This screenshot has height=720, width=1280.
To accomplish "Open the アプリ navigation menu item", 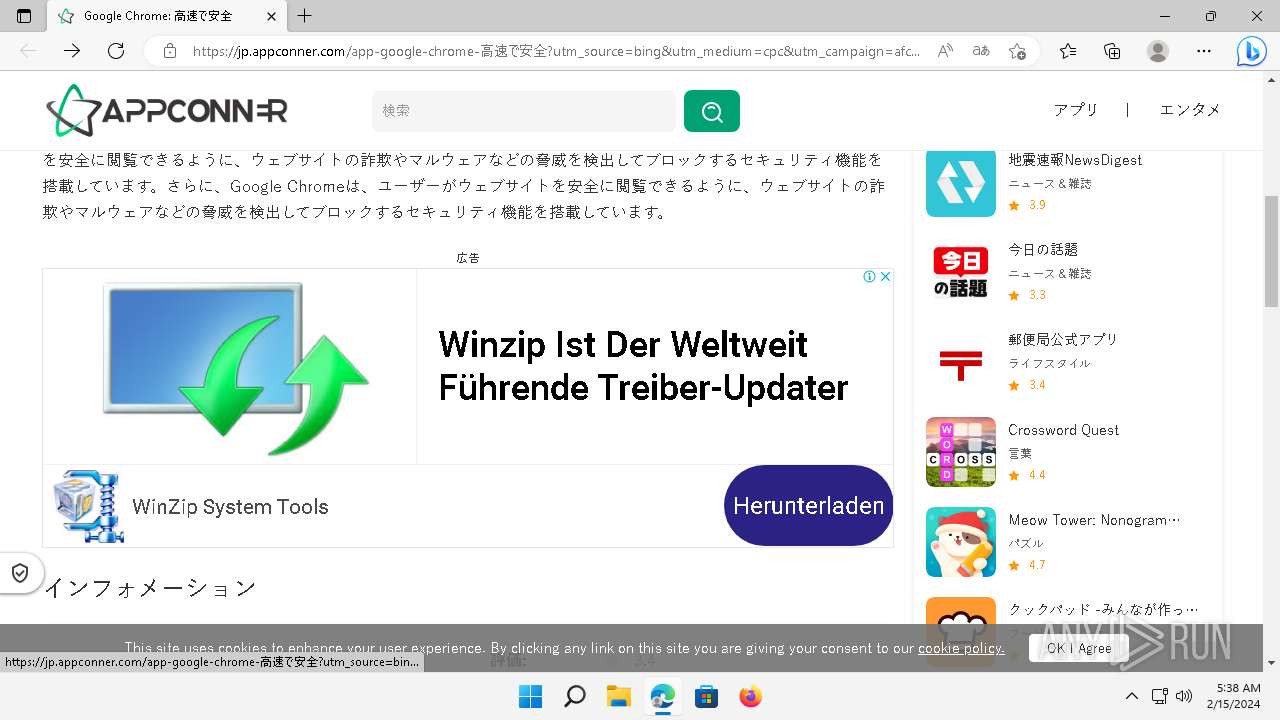I will [x=1076, y=110].
